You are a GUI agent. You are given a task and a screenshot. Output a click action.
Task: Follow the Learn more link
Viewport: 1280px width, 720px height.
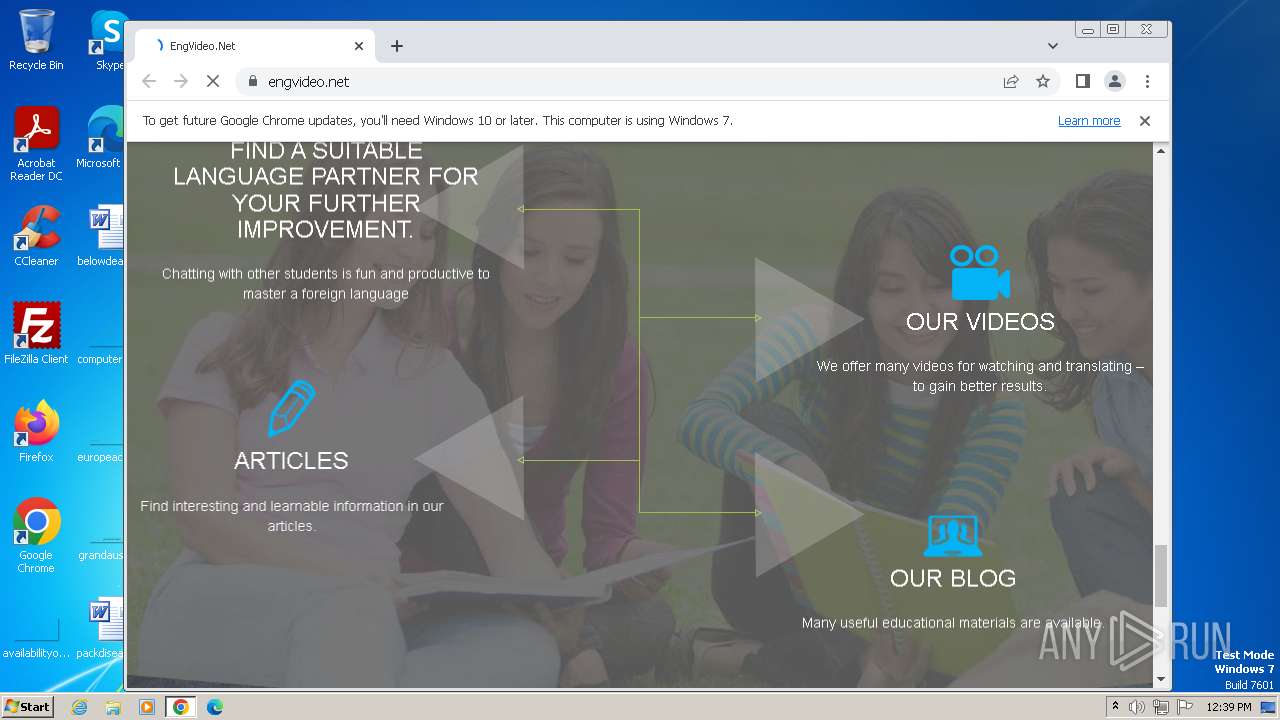1089,121
